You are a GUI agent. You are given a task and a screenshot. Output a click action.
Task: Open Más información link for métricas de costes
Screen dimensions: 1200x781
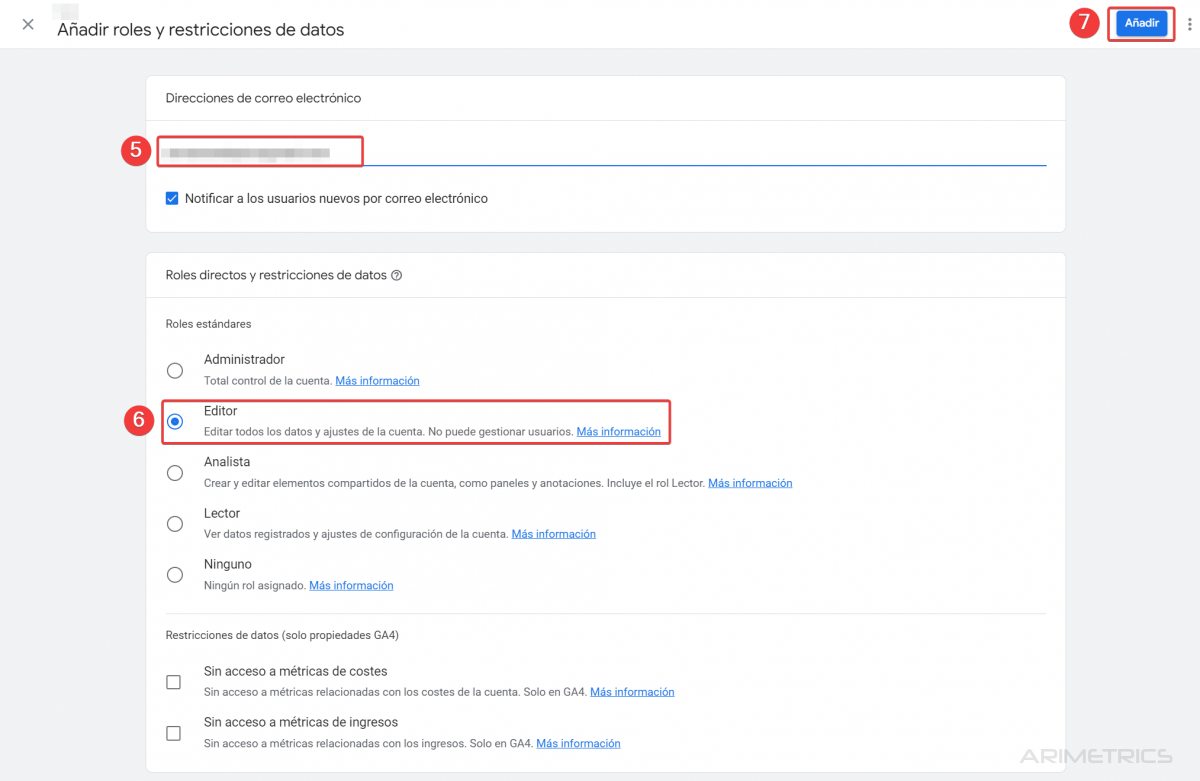pos(632,692)
